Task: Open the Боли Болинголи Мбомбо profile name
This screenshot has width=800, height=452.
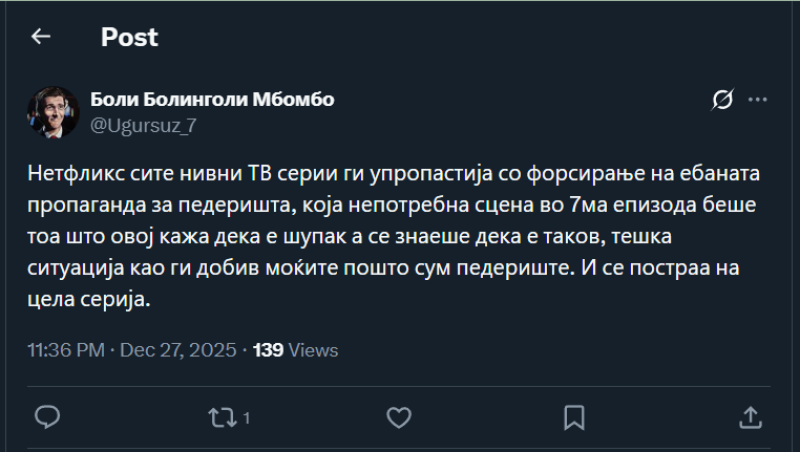Action: tap(212, 99)
